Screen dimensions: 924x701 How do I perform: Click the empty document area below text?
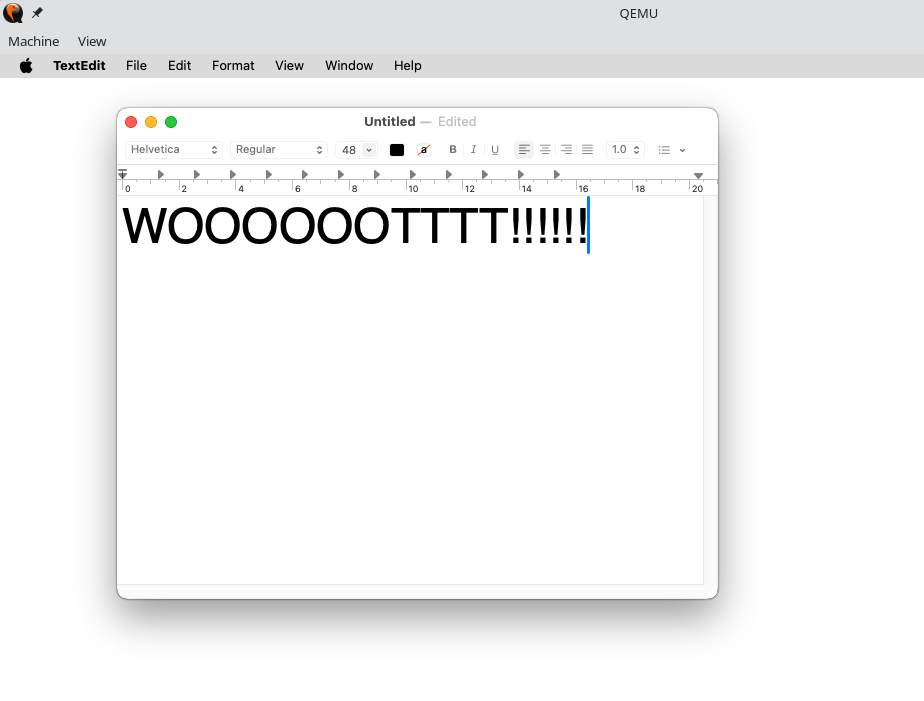point(411,418)
